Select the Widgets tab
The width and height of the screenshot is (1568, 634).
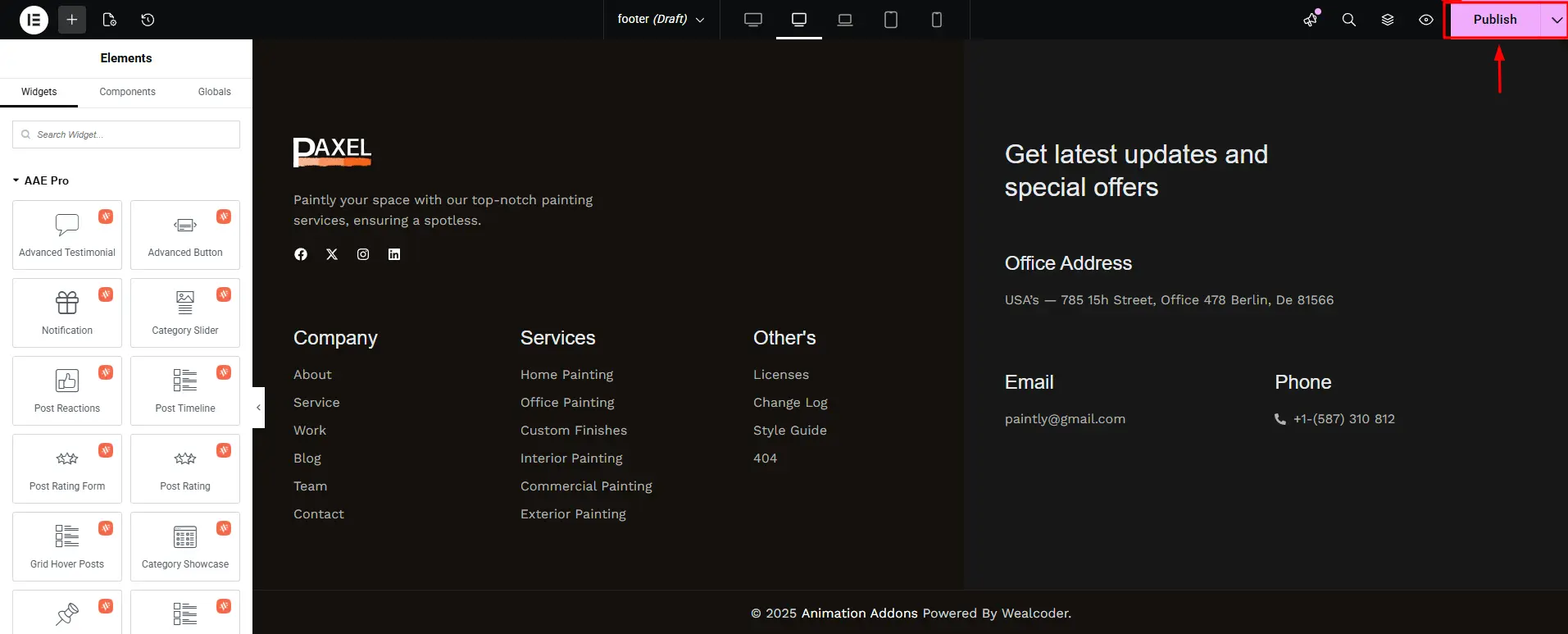(39, 92)
